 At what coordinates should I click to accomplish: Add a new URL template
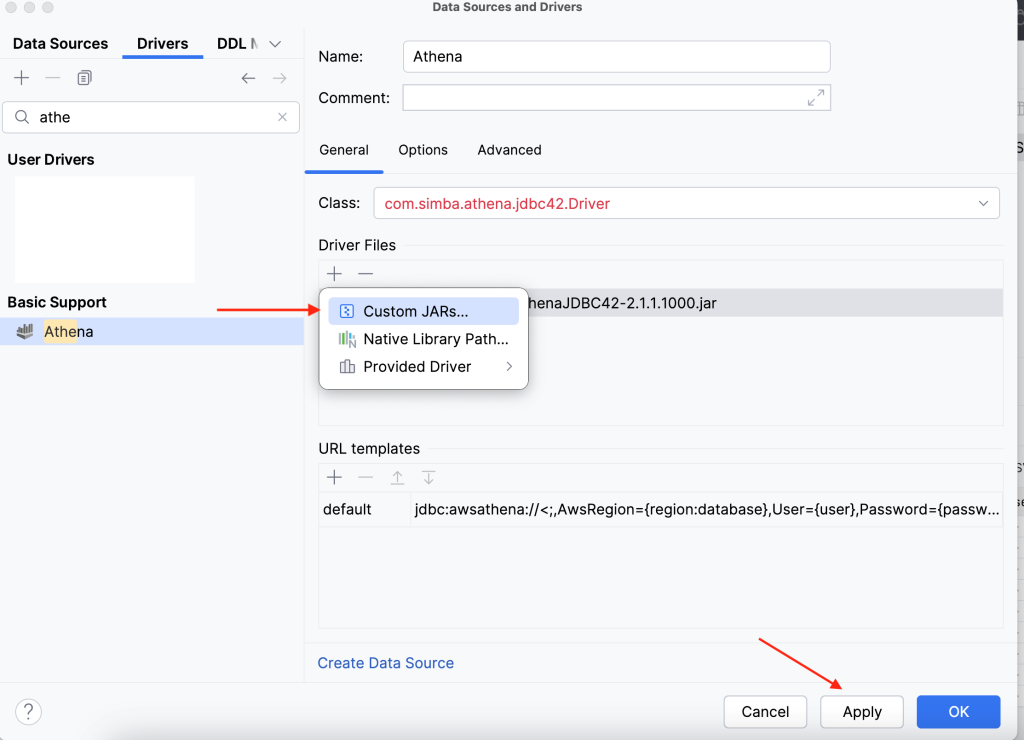(334, 477)
